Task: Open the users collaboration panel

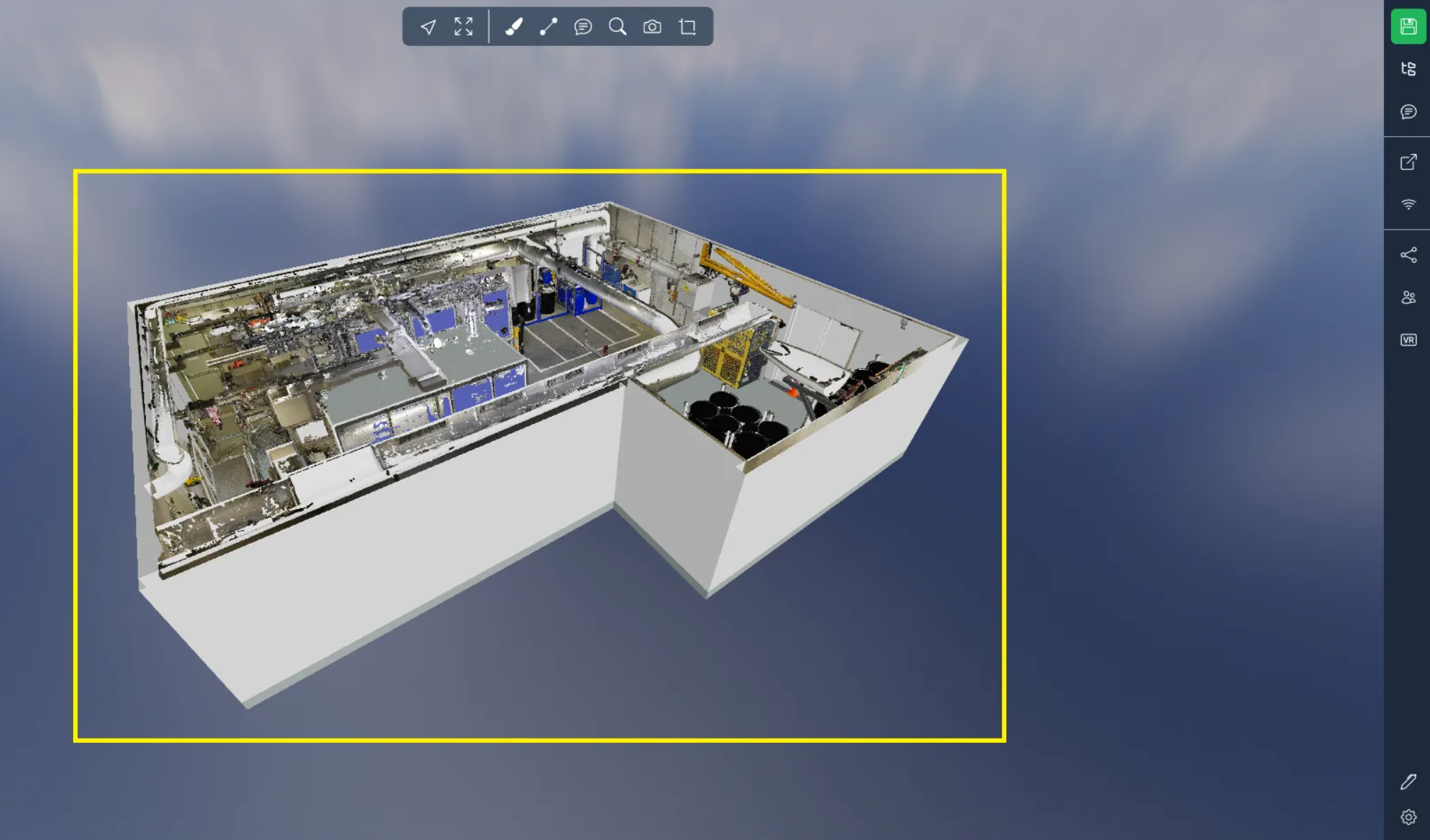Action: 1408,298
